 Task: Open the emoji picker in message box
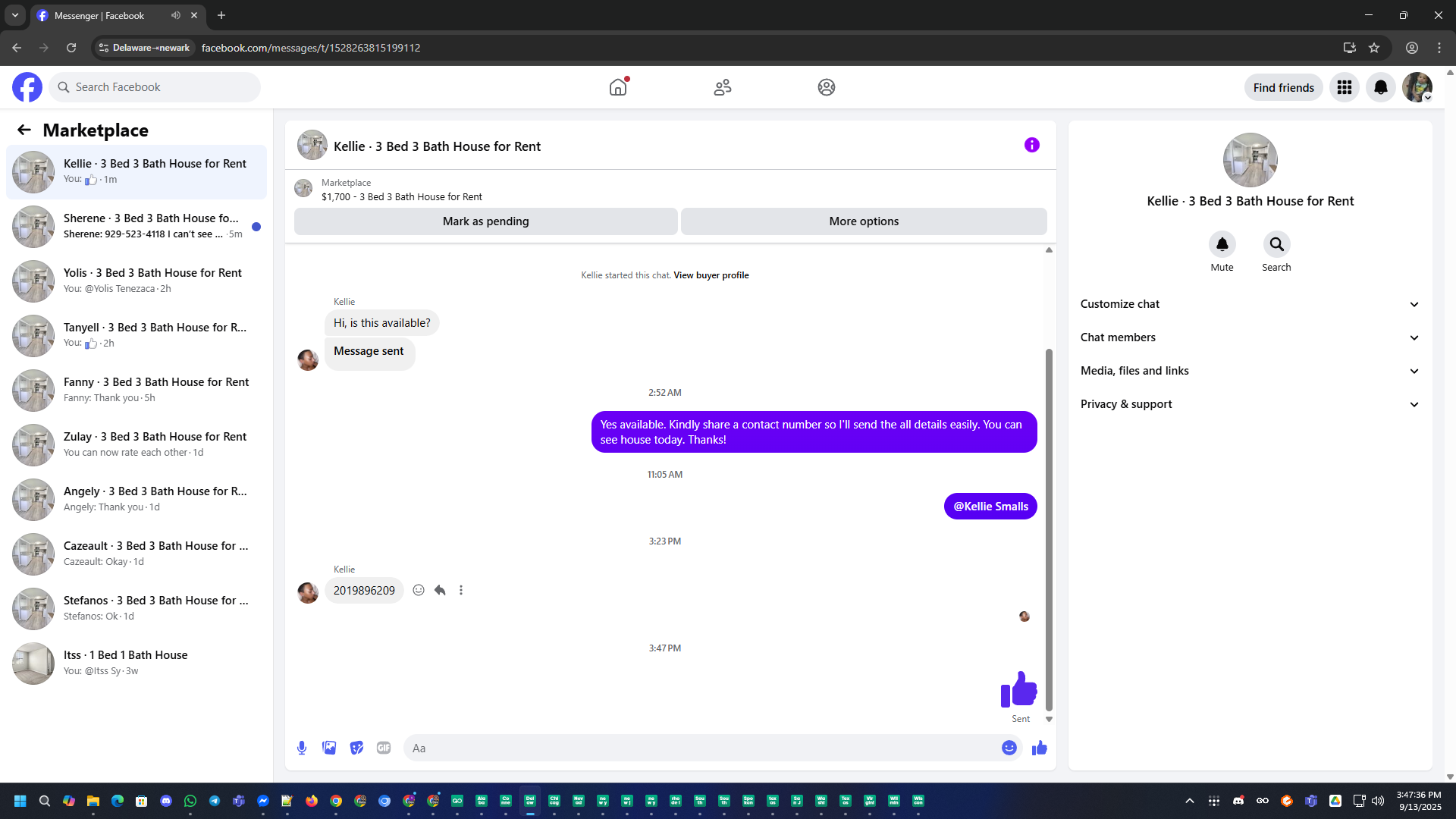click(x=1009, y=748)
